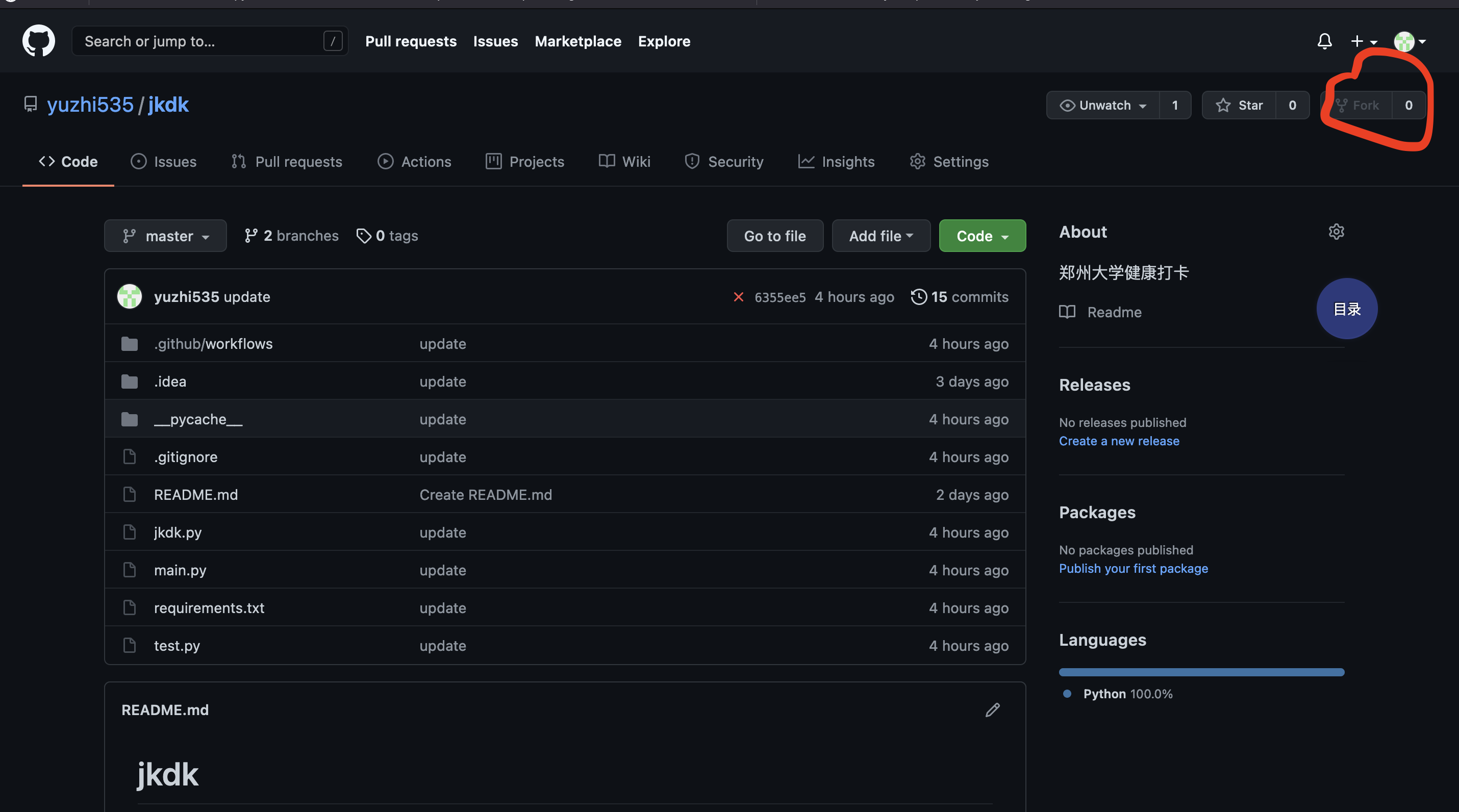
Task: Open the yuzhi535 owner link
Action: click(90, 105)
